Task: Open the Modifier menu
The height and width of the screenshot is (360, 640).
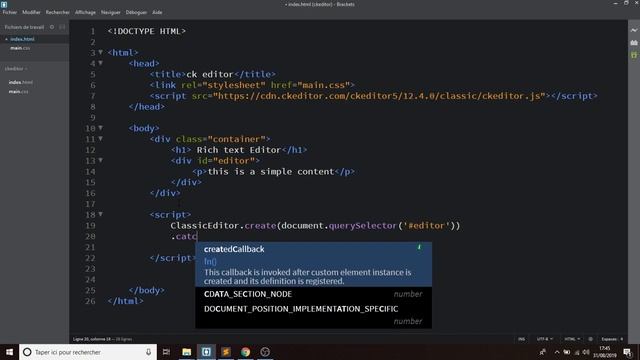Action: coord(31,12)
